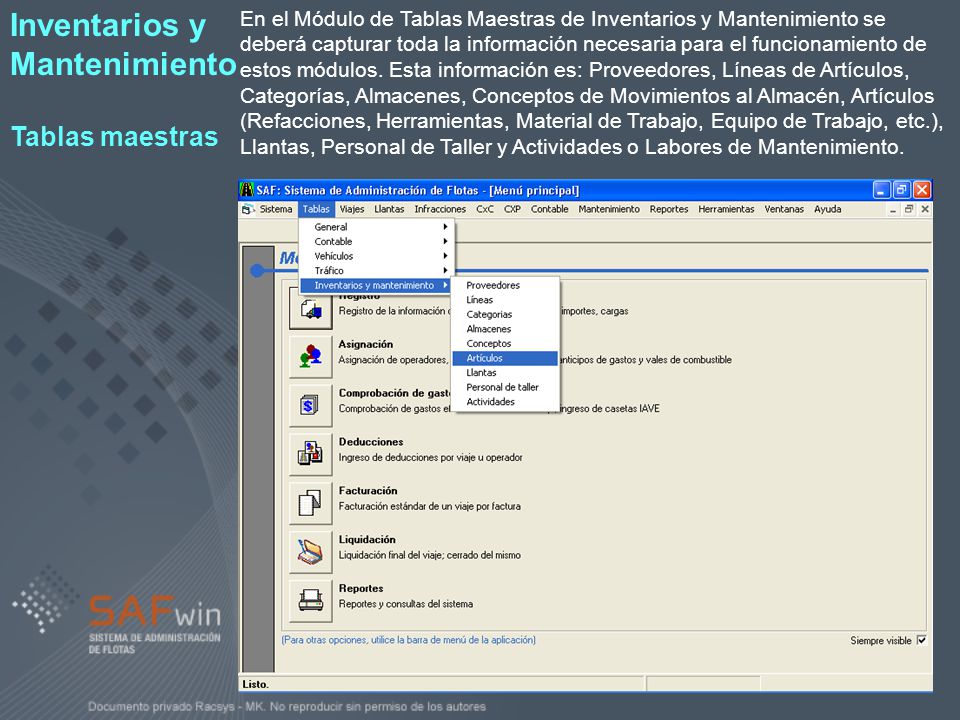Image resolution: width=960 pixels, height=720 pixels.
Task: Expand the Contable submenu in Tablas
Action: click(x=376, y=241)
